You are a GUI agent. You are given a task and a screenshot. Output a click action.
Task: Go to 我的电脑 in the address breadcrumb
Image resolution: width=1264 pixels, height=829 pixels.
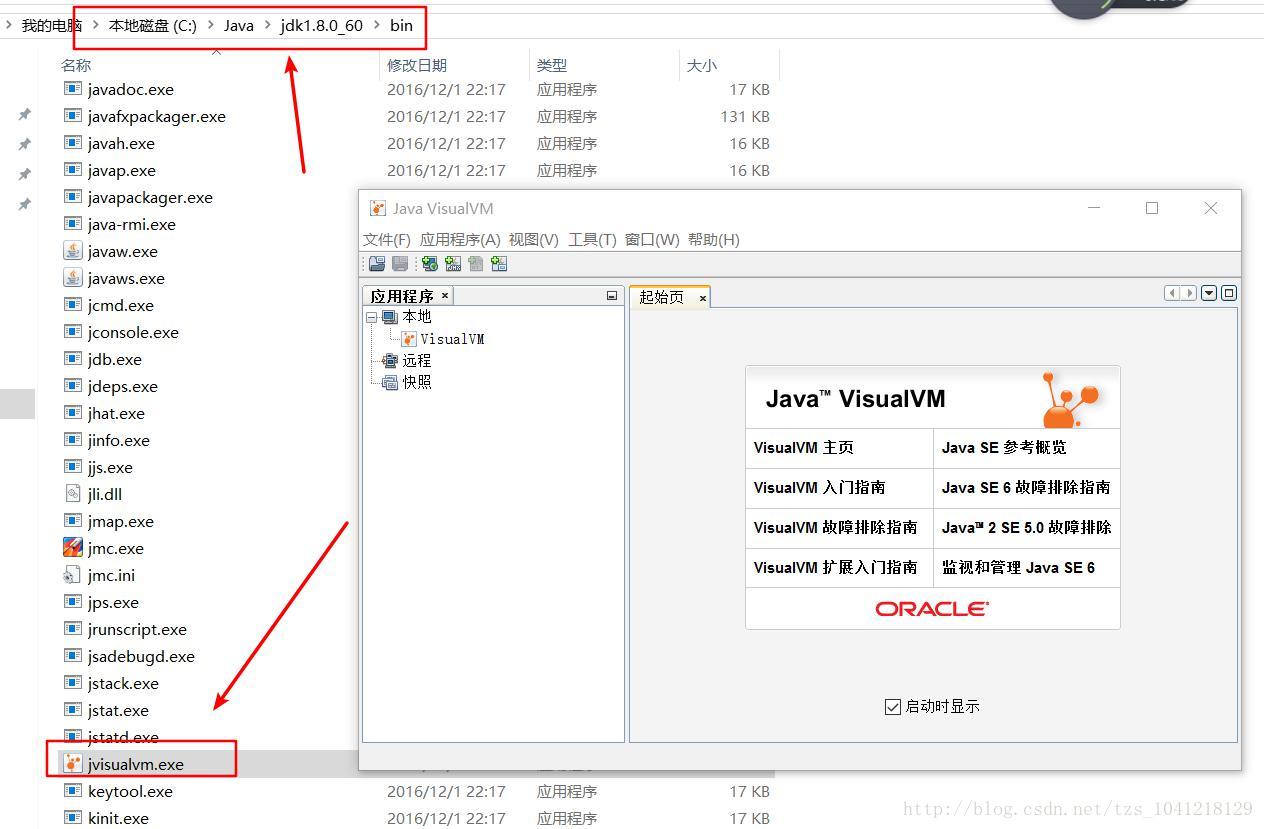(x=52, y=25)
